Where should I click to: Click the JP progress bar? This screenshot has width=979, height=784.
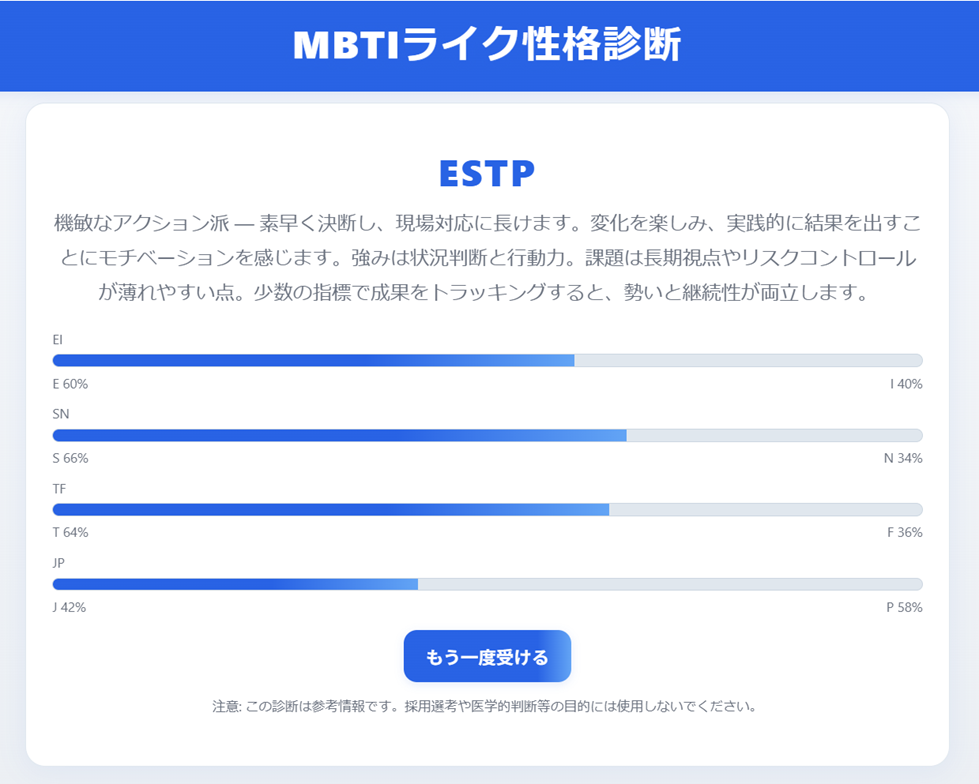(x=487, y=584)
